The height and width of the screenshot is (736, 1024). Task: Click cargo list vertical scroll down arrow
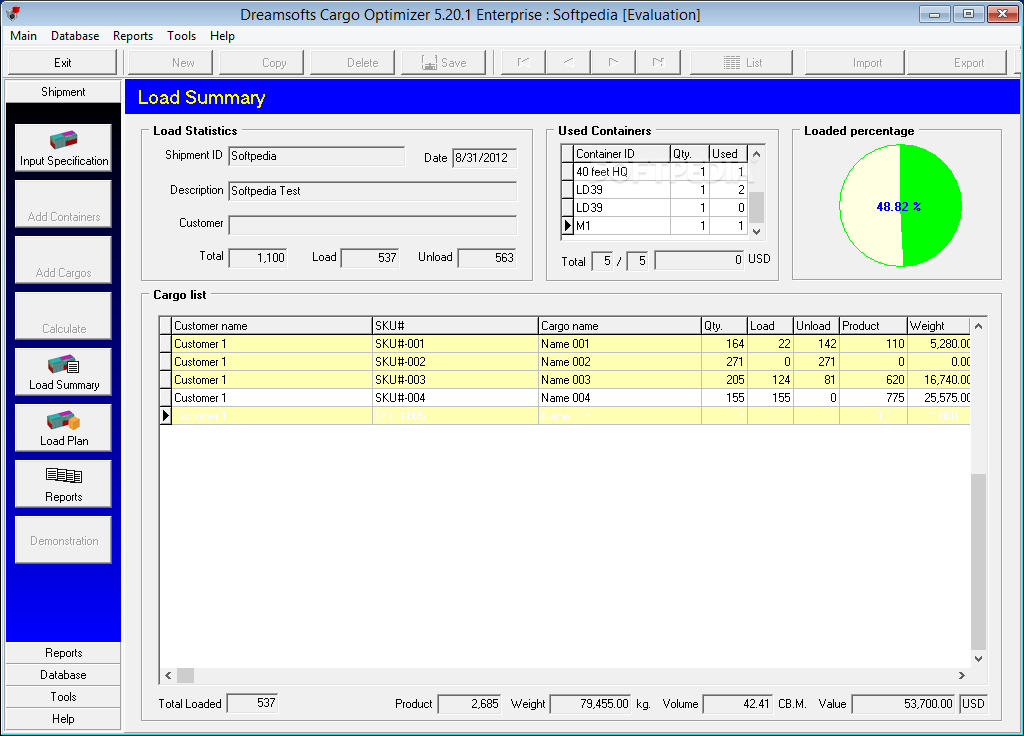click(978, 659)
